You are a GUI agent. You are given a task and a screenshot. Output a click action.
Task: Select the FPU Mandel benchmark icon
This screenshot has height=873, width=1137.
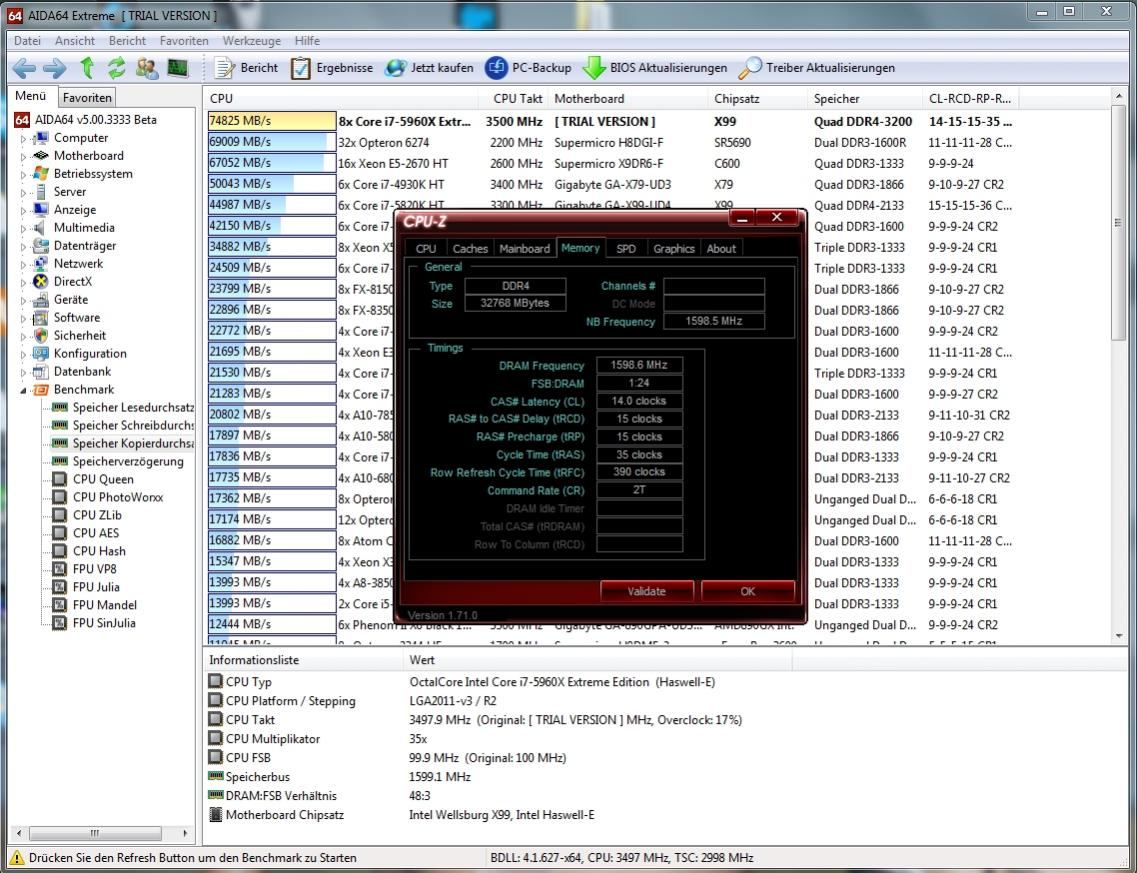click(x=59, y=605)
